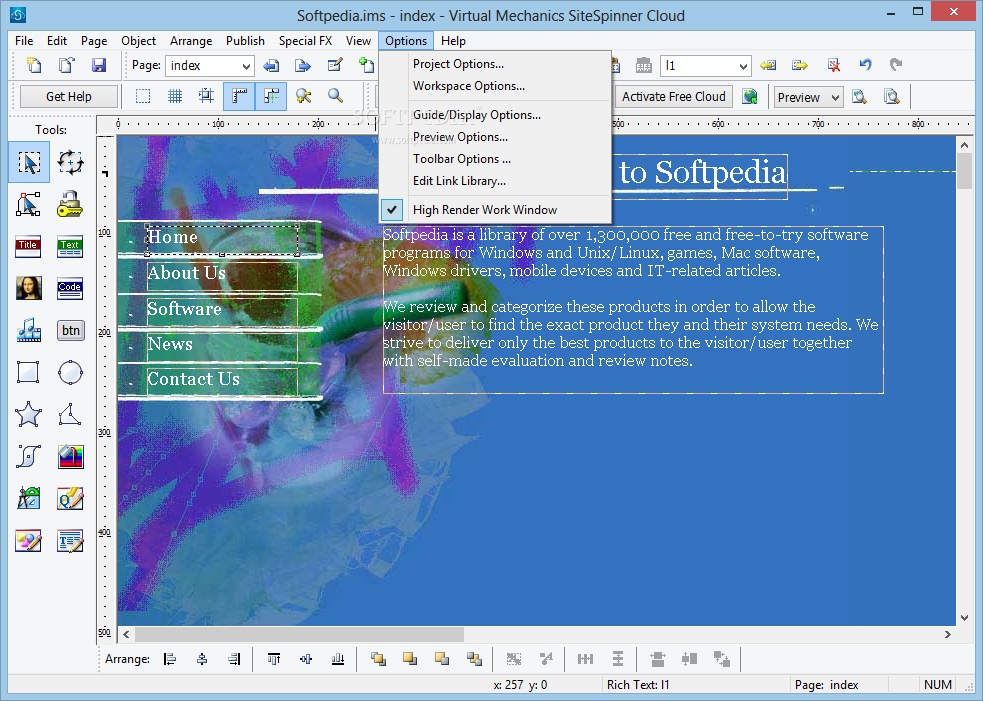Open the Publish menu
Screen dimensions: 983x701
(245, 41)
